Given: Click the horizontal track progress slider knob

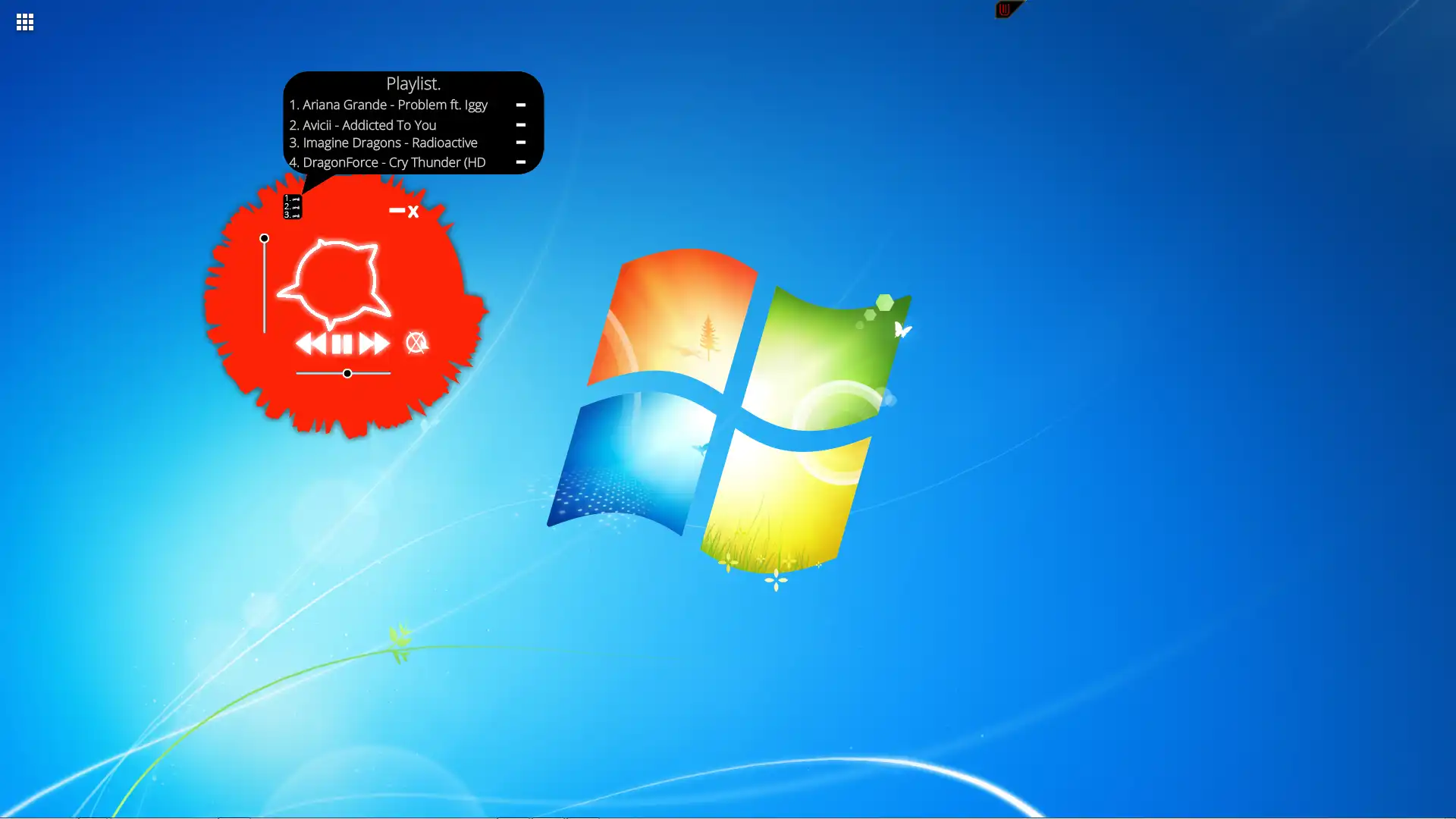Looking at the screenshot, I should pyautogui.click(x=347, y=374).
